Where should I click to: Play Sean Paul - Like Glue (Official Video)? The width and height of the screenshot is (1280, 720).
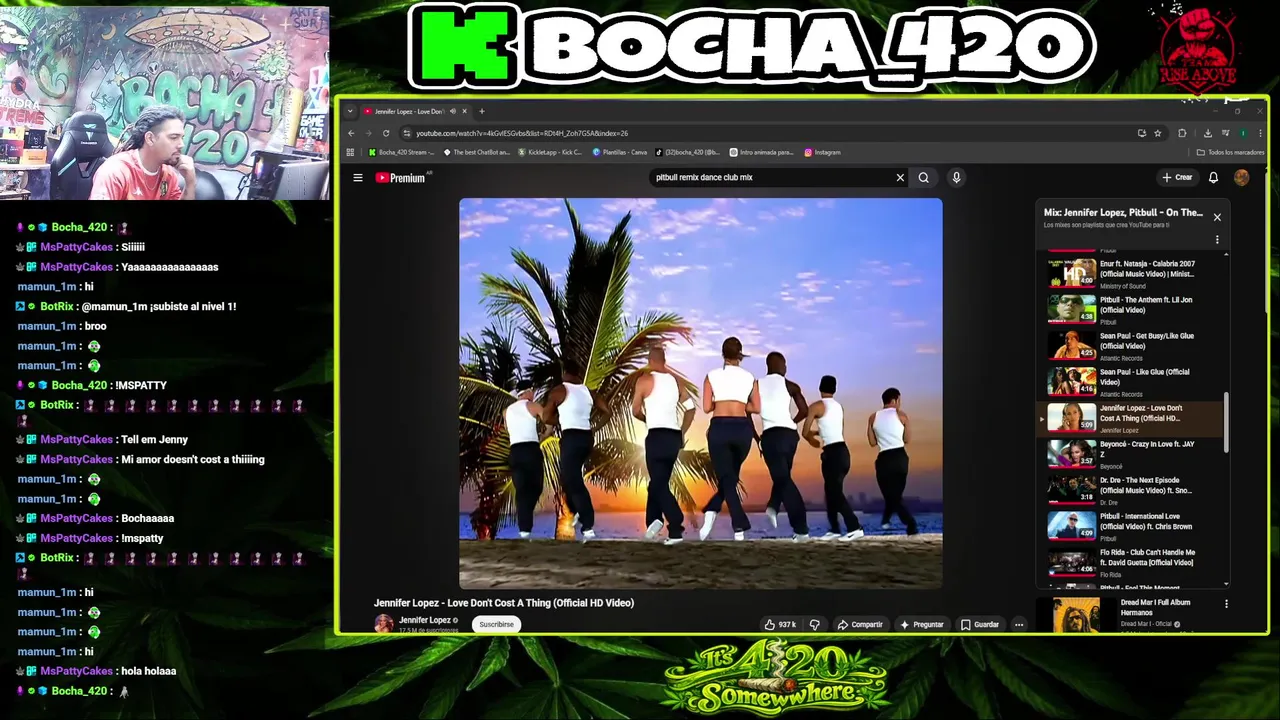[1131, 381]
